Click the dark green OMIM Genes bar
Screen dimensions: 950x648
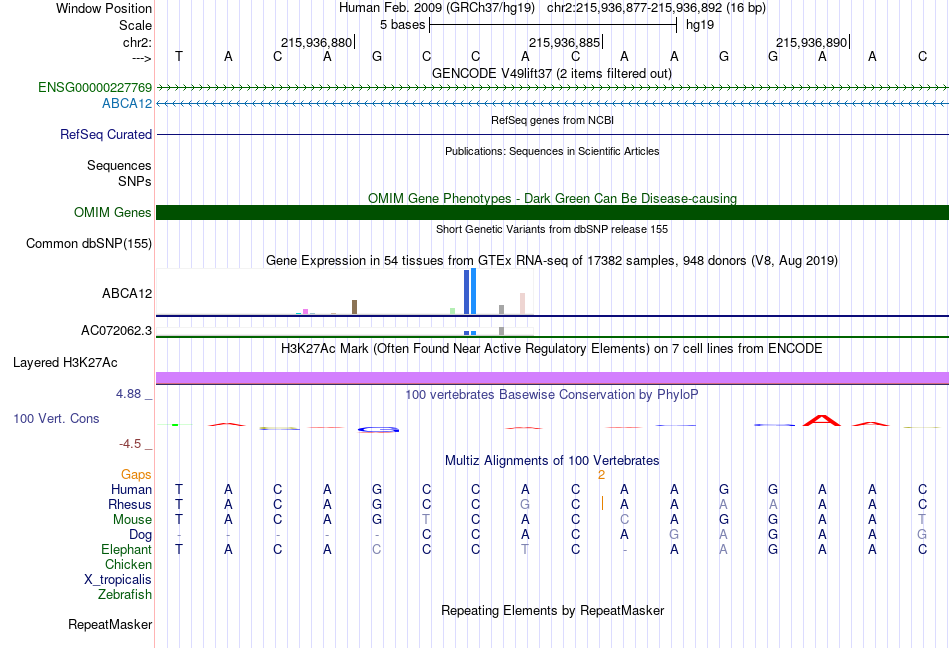[552, 213]
